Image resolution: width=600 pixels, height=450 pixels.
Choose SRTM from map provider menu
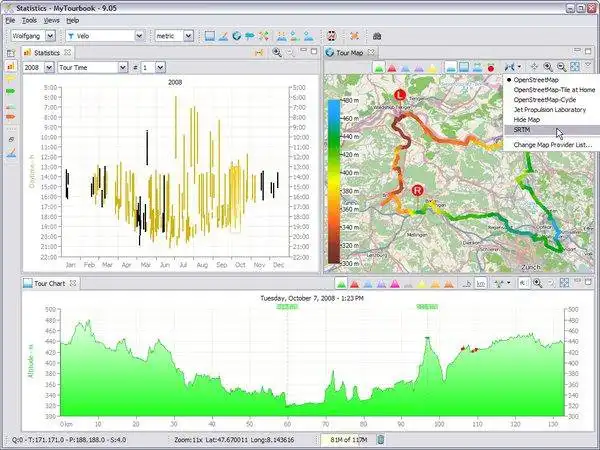pyautogui.click(x=551, y=130)
